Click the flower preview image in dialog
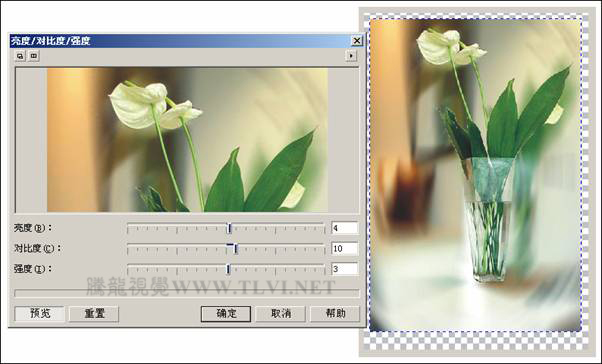Image resolution: width=602 pixels, height=364 pixels. (187, 140)
